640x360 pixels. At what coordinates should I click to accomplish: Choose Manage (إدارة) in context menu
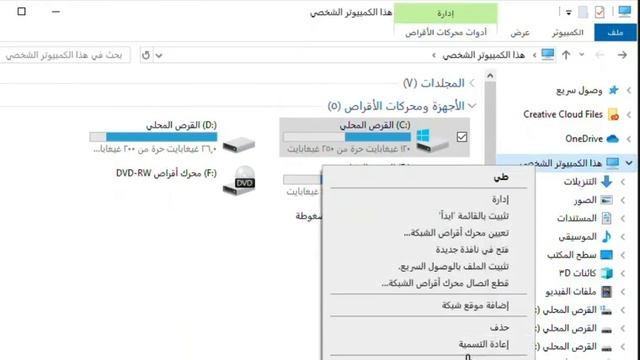pyautogui.click(x=429, y=199)
